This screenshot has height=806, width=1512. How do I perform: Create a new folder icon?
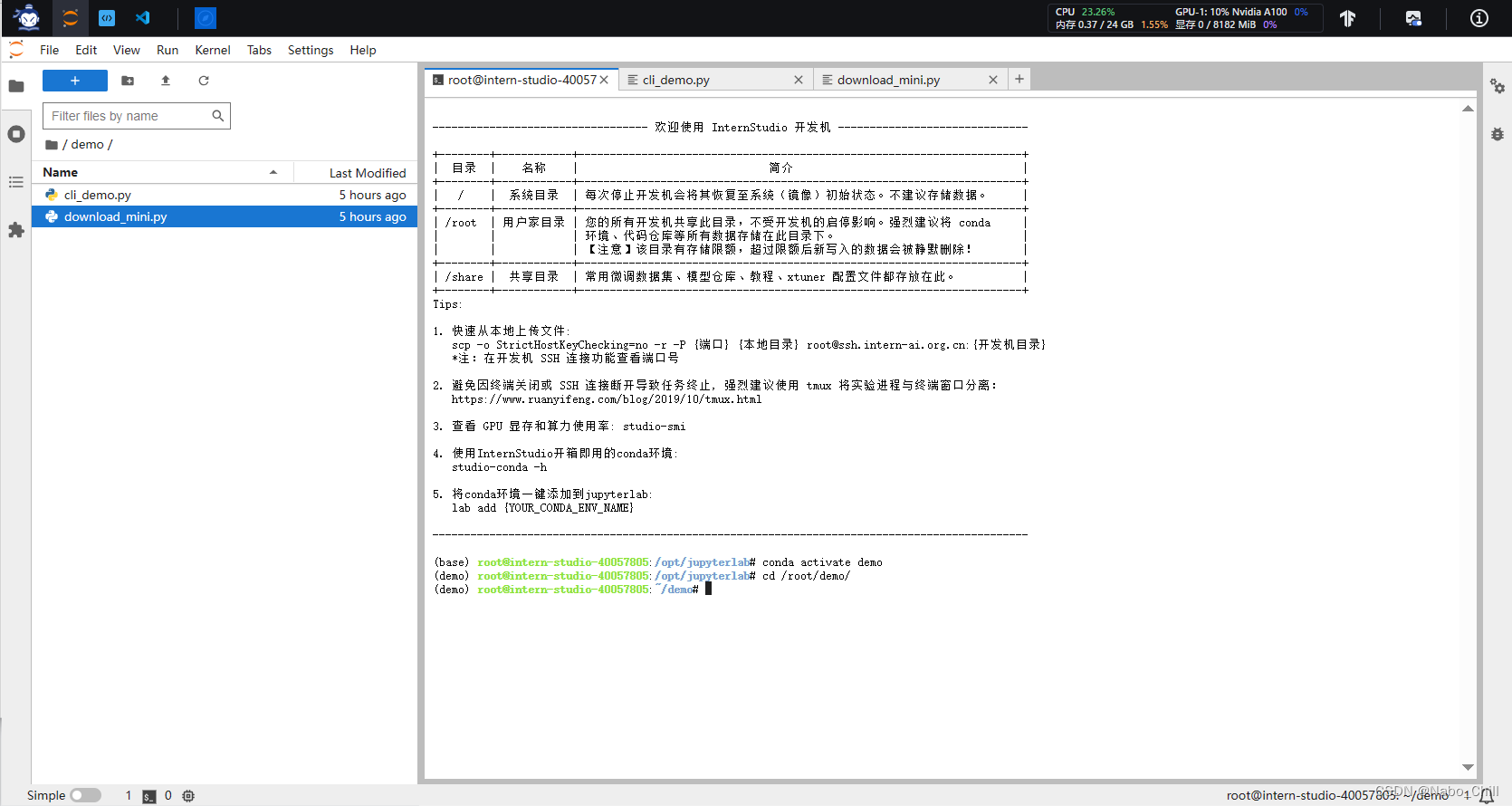pyautogui.click(x=128, y=81)
